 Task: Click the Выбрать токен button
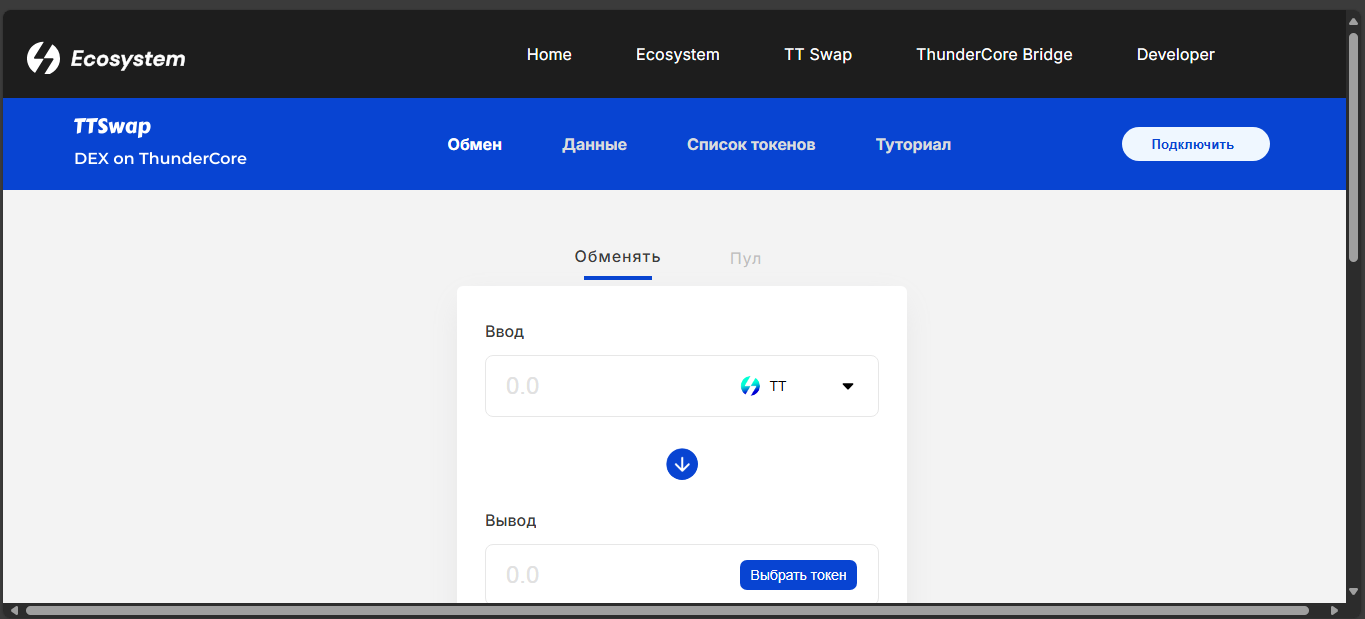tap(798, 575)
